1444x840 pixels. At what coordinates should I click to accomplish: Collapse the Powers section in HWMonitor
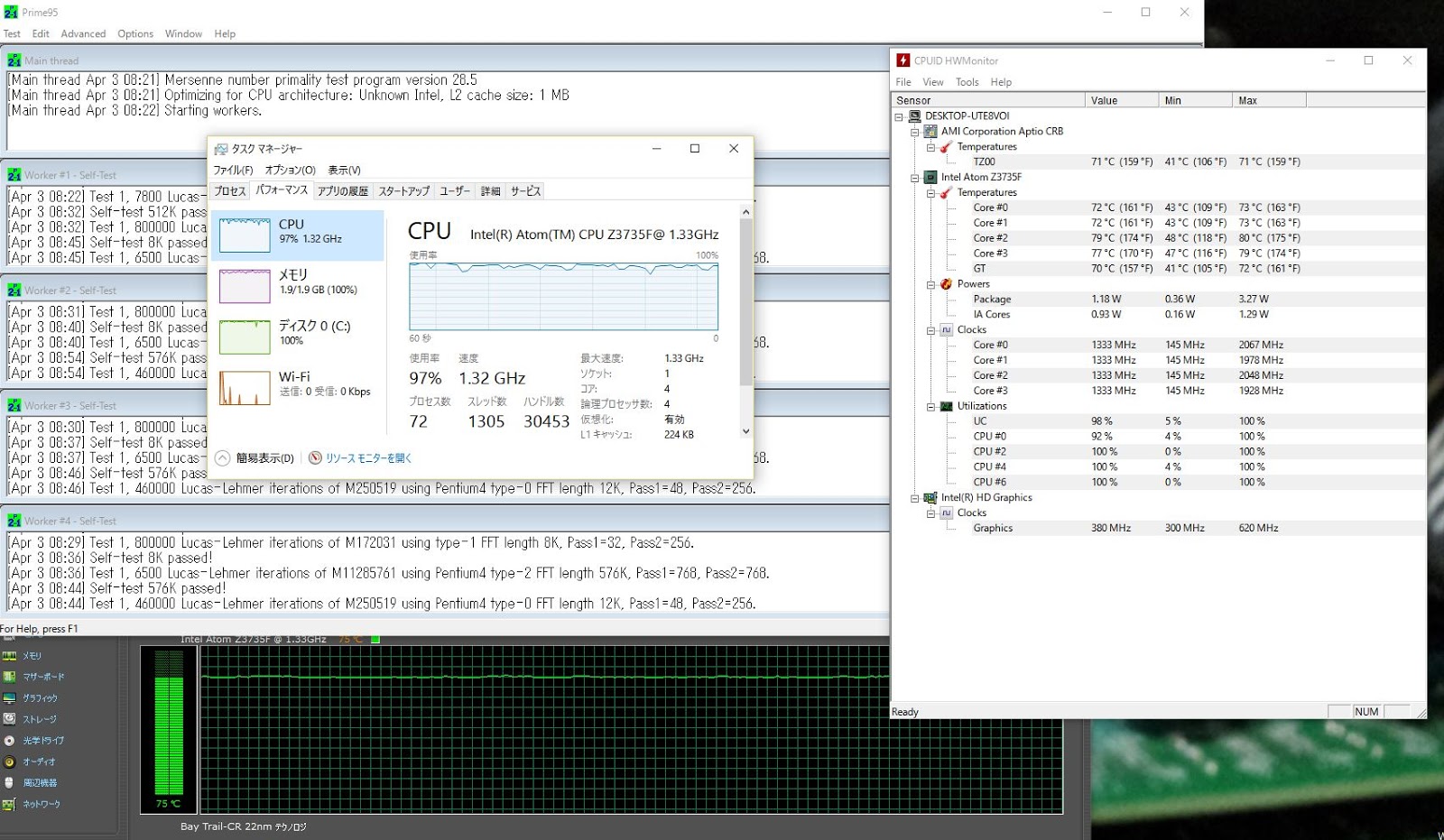tap(930, 284)
